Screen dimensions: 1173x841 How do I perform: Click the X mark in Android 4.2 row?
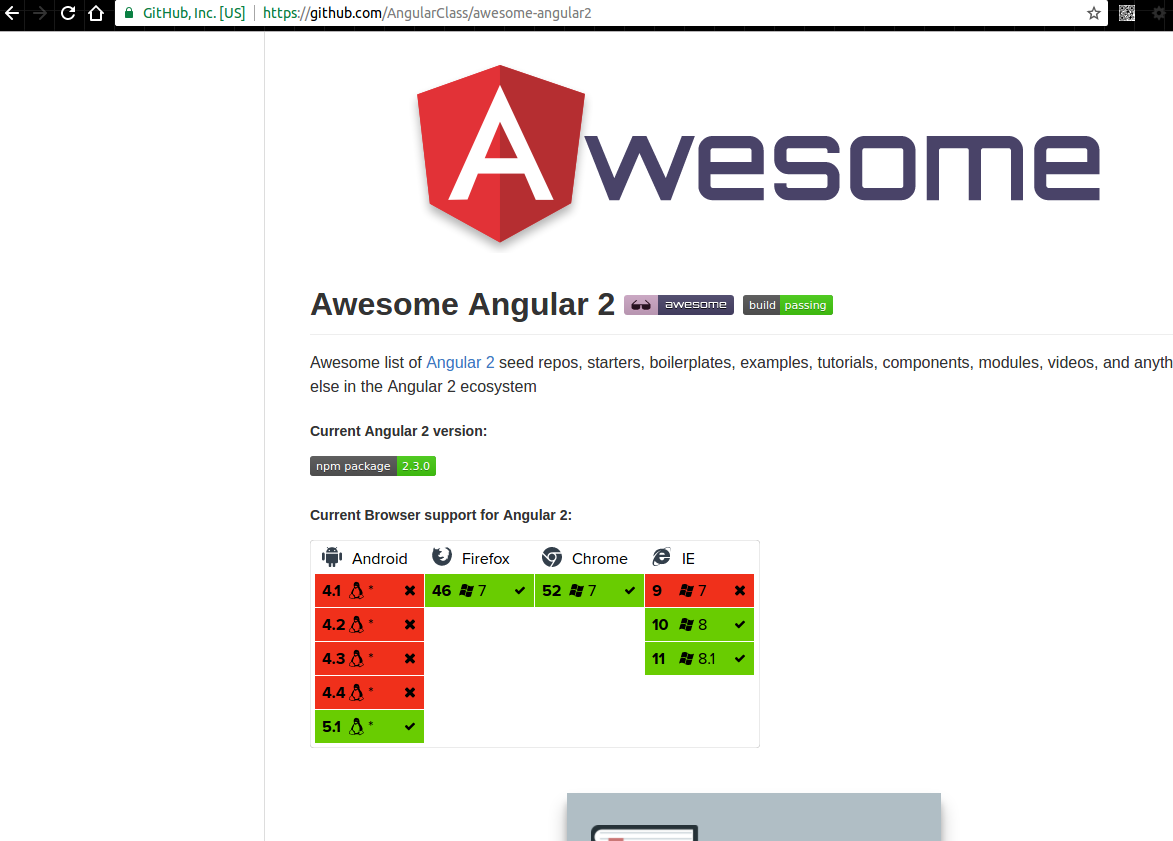410,624
